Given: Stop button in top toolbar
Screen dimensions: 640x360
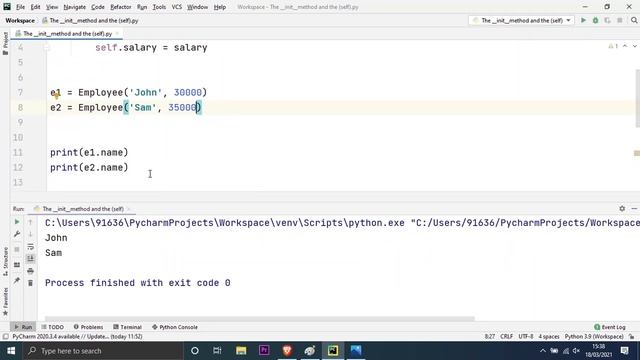Looking at the screenshot, I should tap(620, 20).
